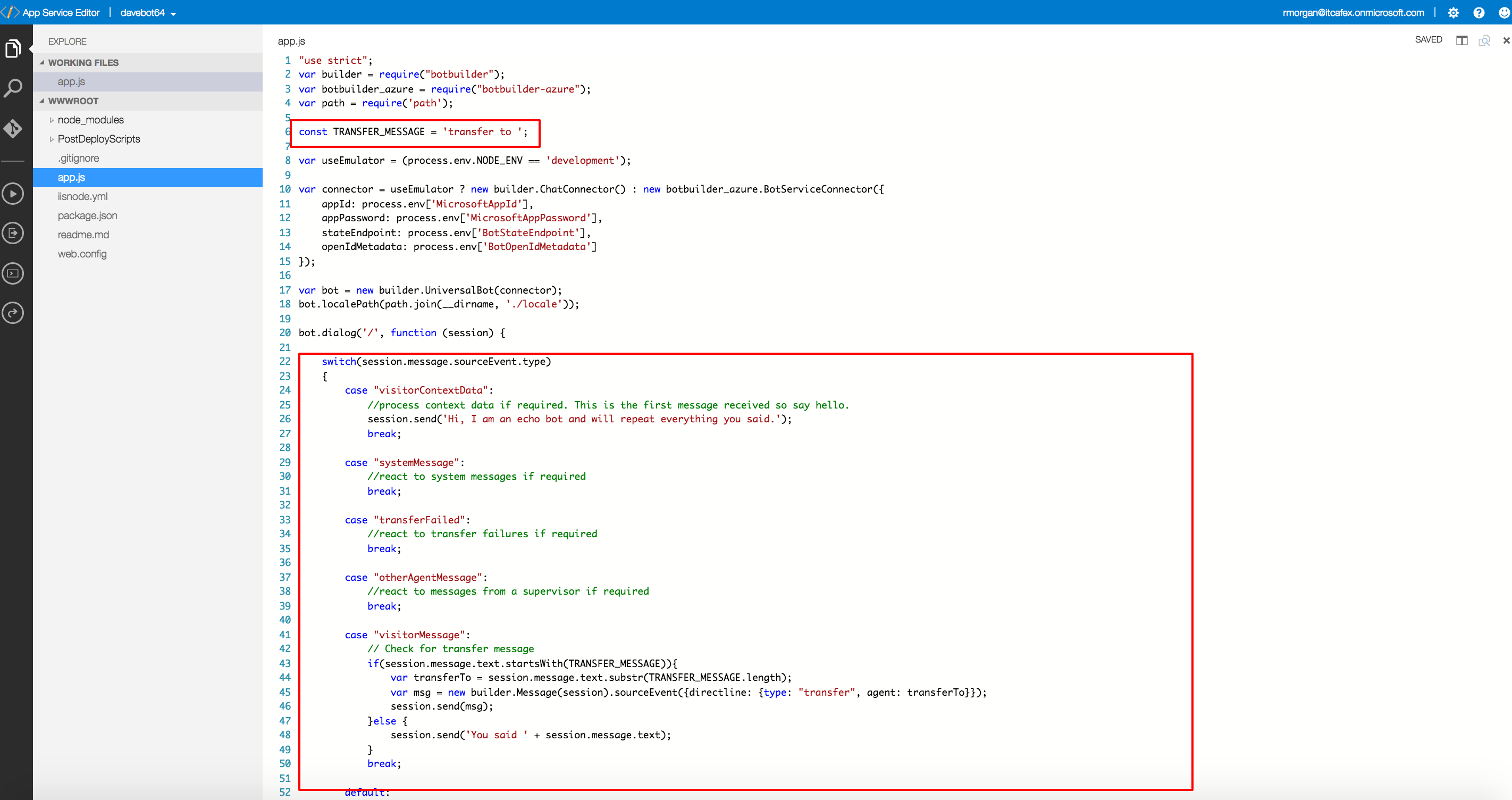Click the App Service Editor title text
This screenshot has width=1512, height=800.
point(61,12)
